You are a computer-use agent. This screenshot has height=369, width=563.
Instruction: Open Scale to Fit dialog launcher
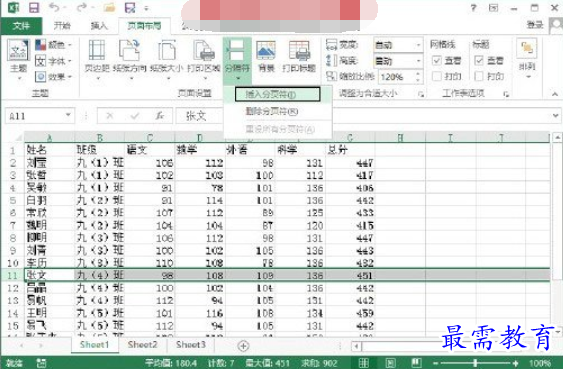click(421, 94)
